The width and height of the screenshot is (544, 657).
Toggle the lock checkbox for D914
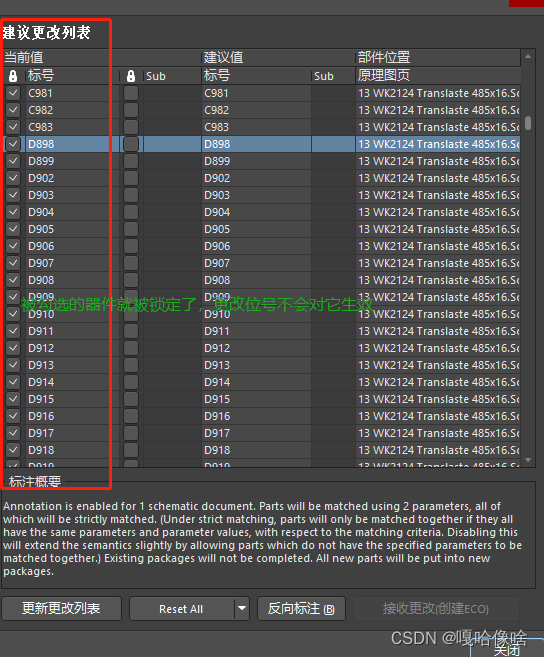point(13,382)
